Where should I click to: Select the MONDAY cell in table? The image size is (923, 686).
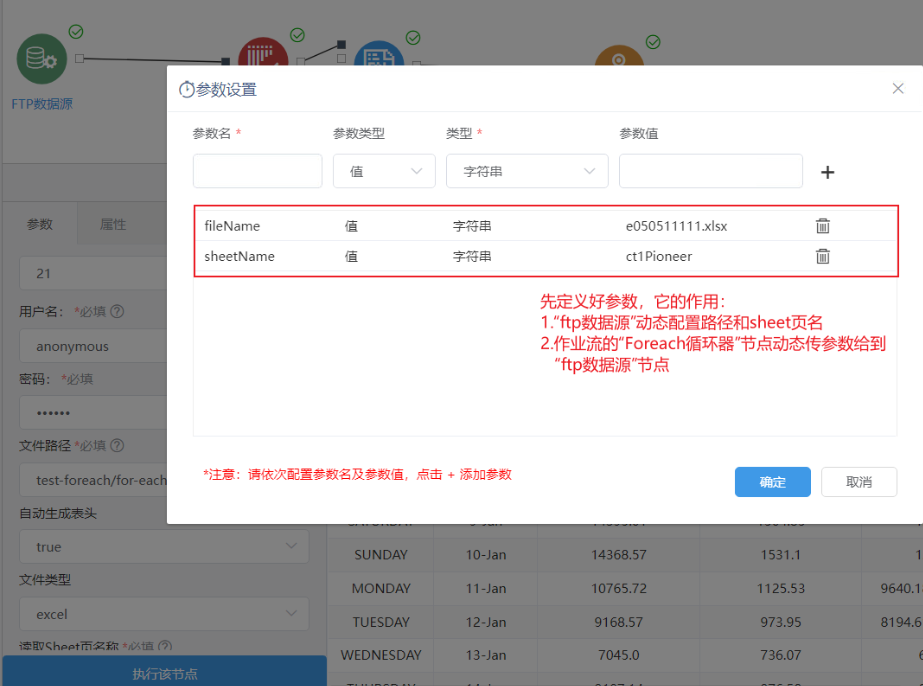[x=381, y=588]
